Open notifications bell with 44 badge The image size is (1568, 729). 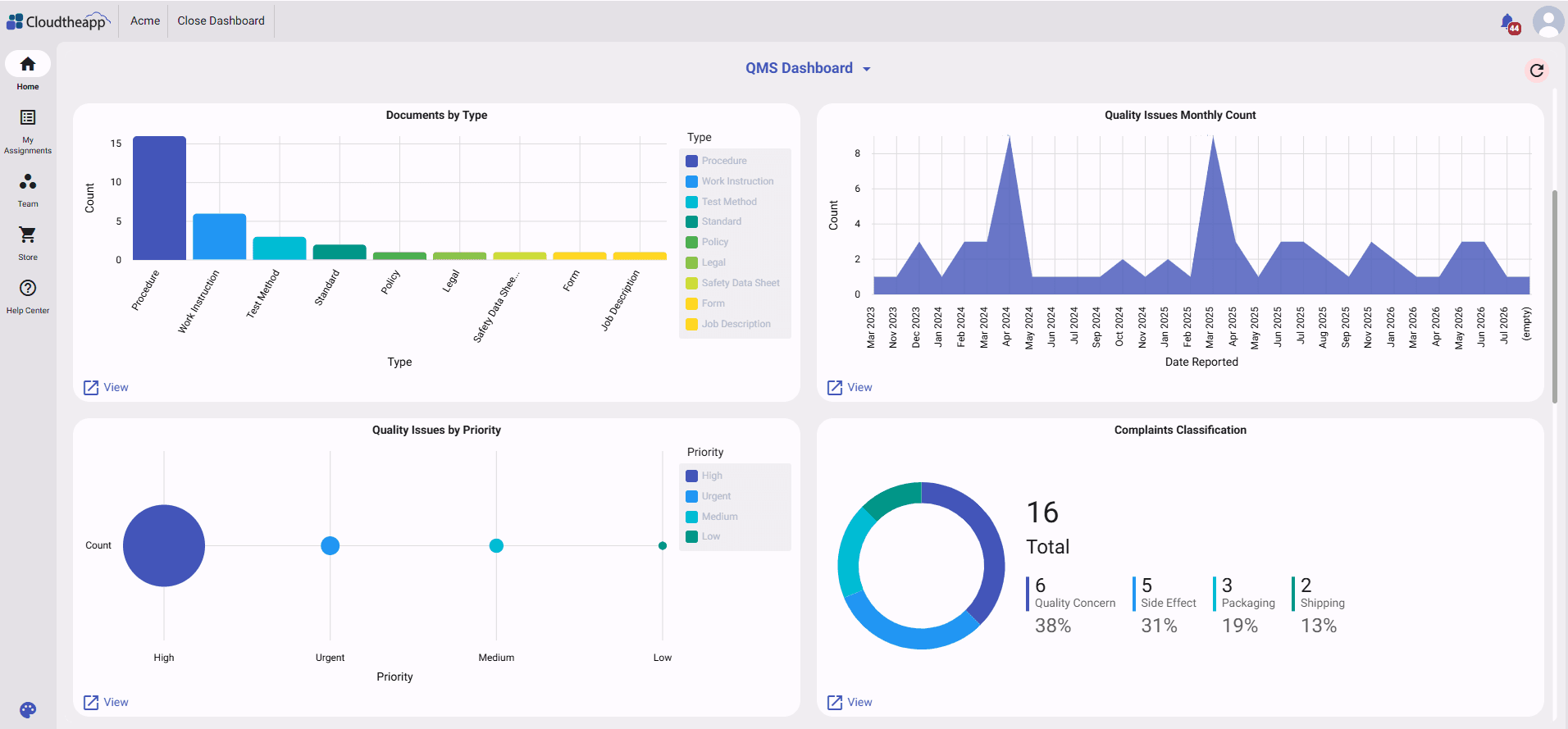(x=1509, y=23)
